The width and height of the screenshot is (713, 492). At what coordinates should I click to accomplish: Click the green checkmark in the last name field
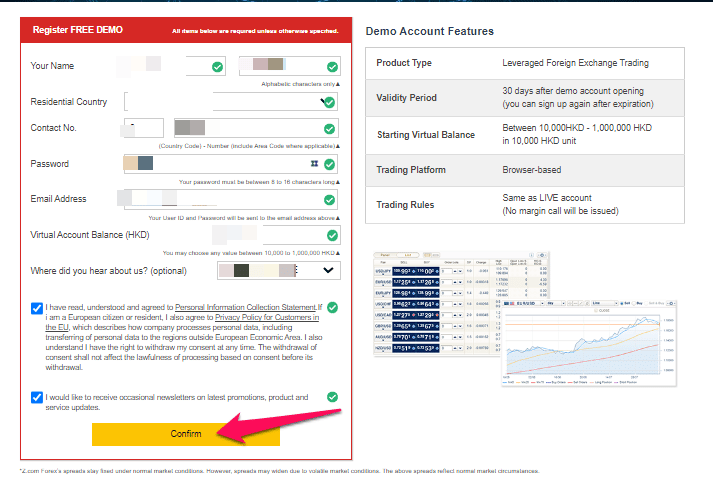(332, 67)
